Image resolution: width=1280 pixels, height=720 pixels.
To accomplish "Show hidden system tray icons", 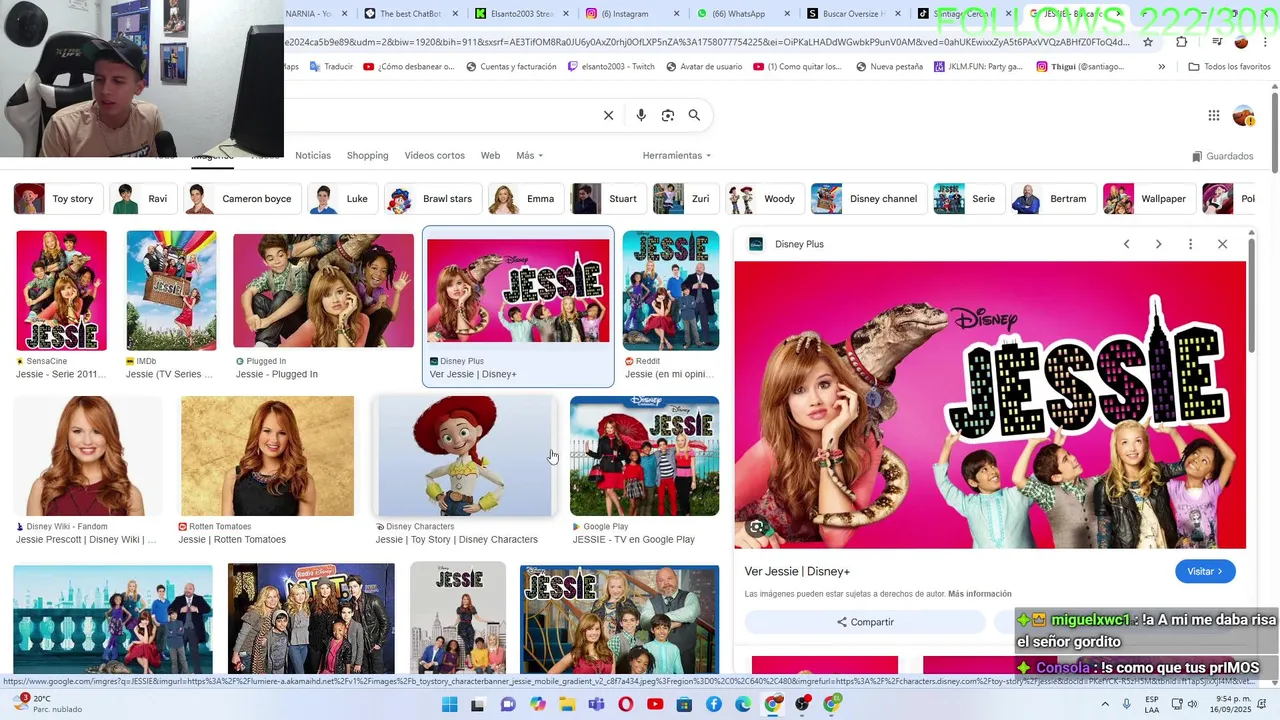I will click(1105, 704).
